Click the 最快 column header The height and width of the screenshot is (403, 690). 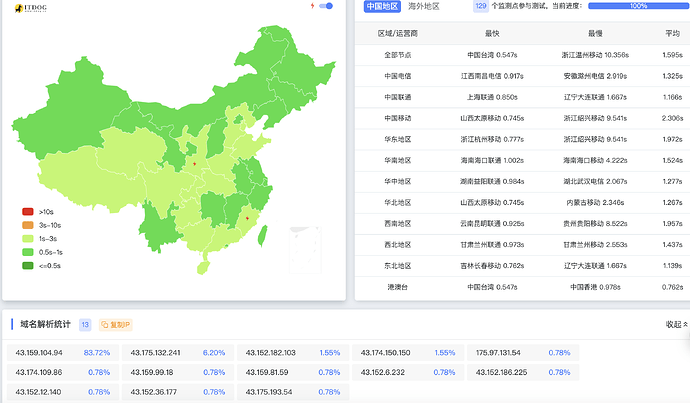click(492, 33)
